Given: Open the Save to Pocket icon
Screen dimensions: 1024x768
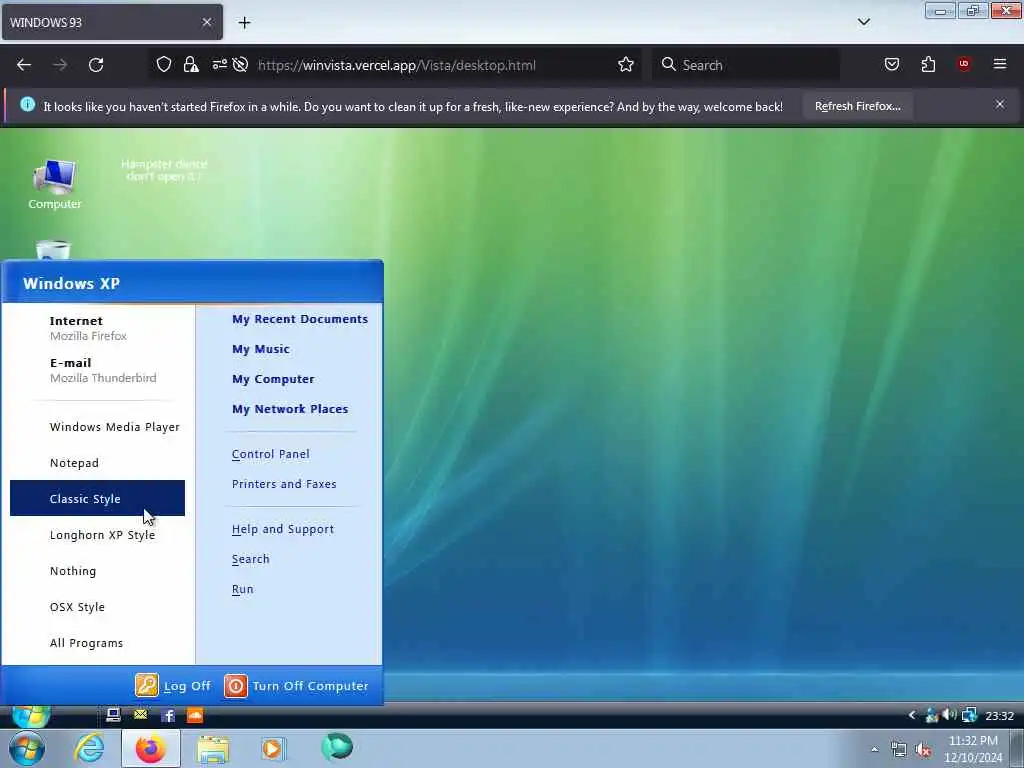Looking at the screenshot, I should coord(891,64).
